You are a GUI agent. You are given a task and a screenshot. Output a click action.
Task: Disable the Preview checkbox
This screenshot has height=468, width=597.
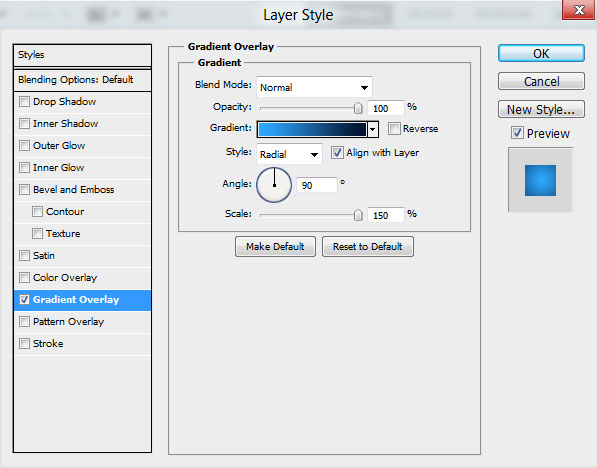click(x=517, y=133)
